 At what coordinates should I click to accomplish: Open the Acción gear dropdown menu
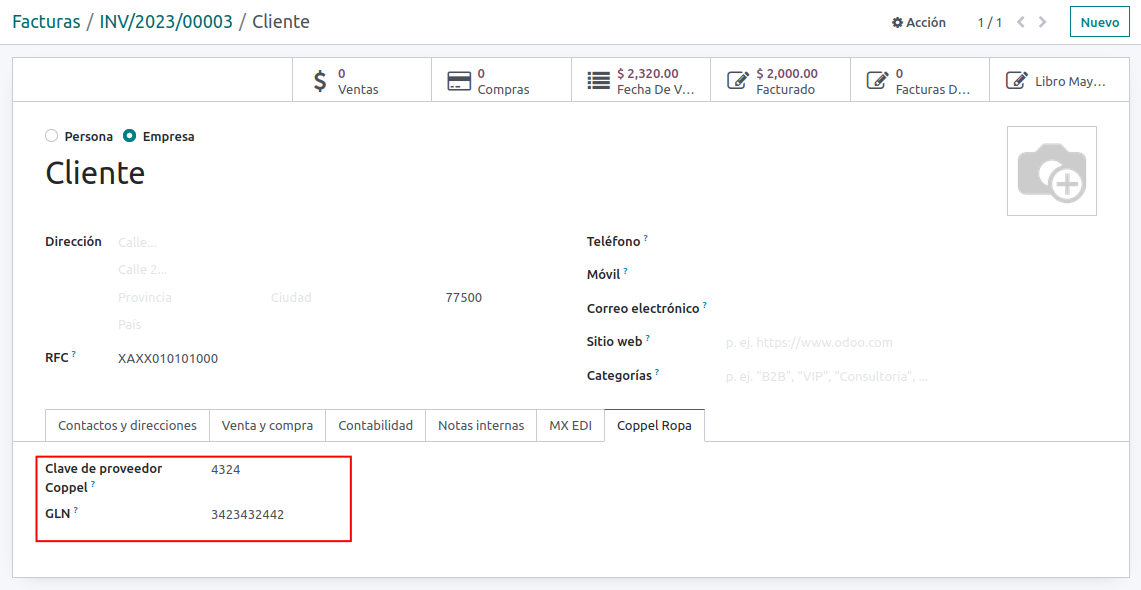pyautogui.click(x=918, y=22)
